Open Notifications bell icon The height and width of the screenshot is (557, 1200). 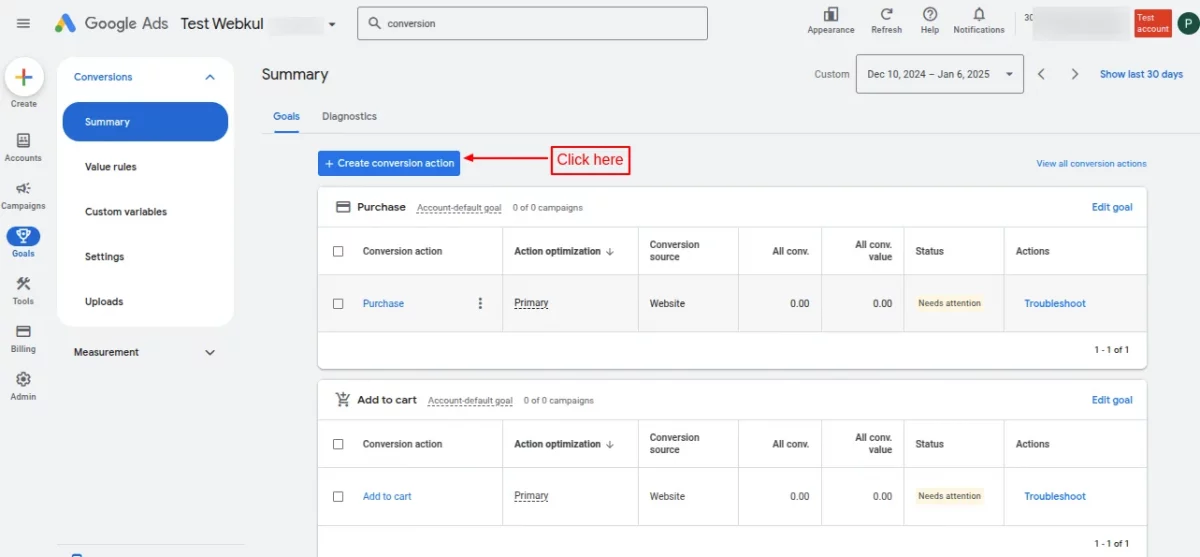coord(979,14)
